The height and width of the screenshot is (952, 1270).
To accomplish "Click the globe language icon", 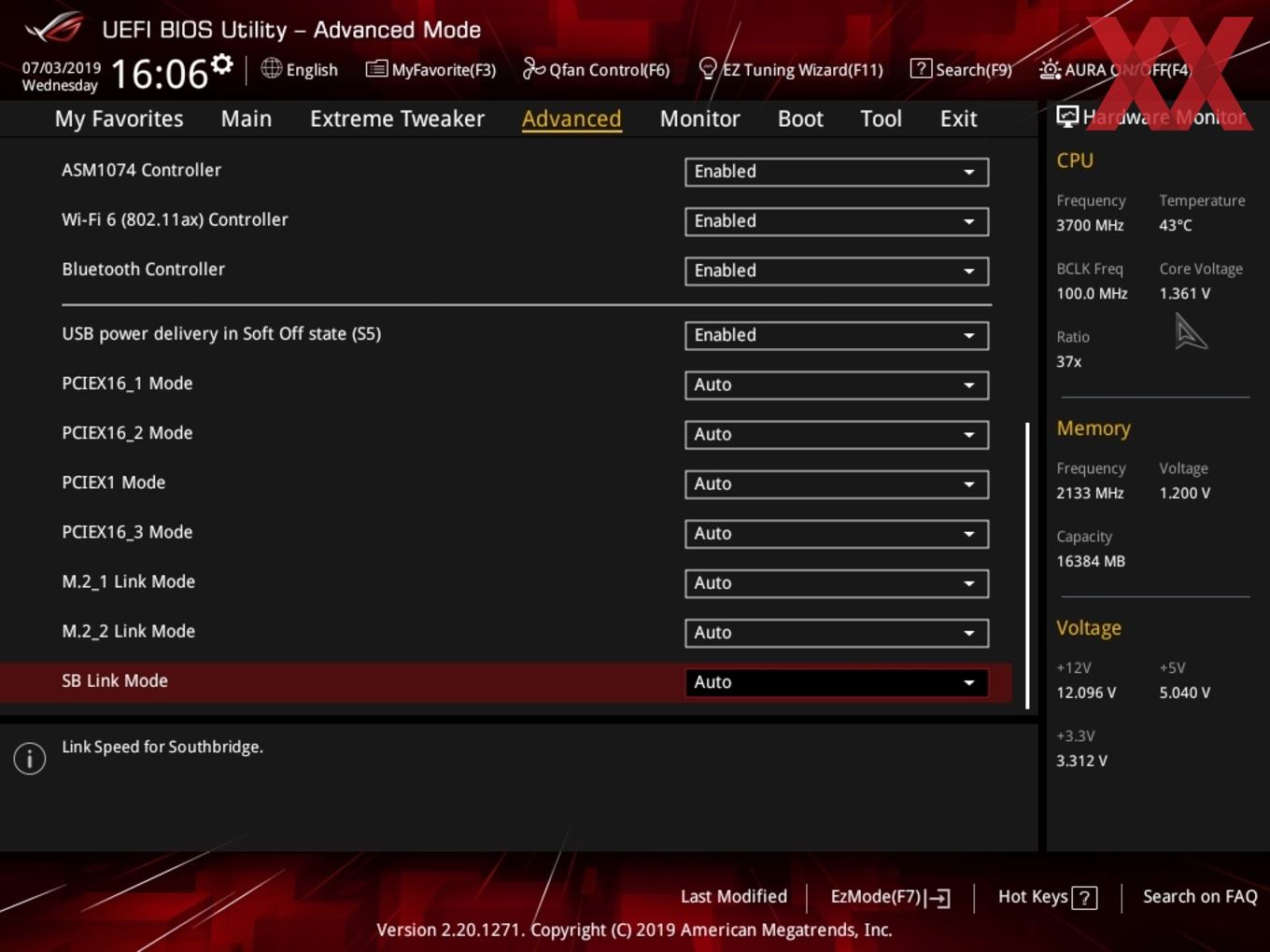I will click(x=272, y=68).
